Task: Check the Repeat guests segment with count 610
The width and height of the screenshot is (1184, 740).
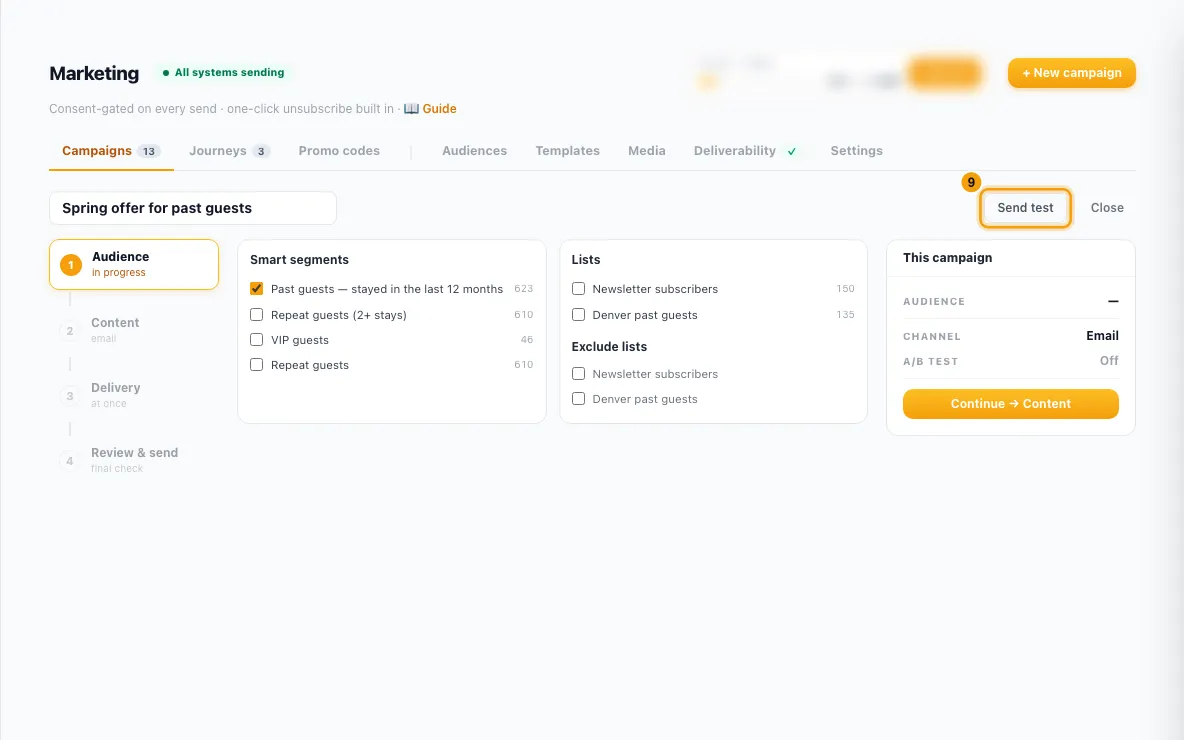Action: click(257, 365)
